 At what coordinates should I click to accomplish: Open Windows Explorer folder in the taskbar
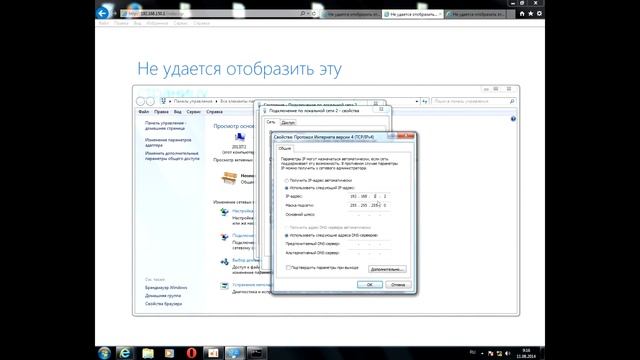pos(148,353)
